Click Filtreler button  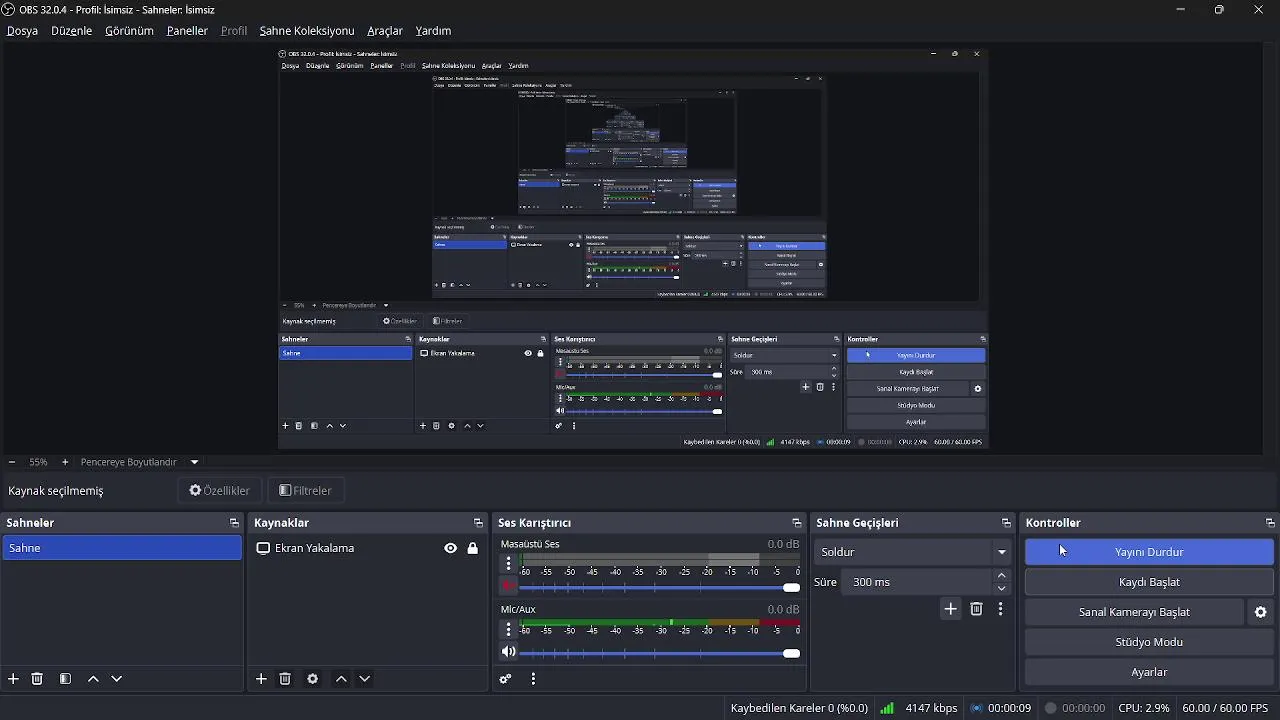[305, 491]
